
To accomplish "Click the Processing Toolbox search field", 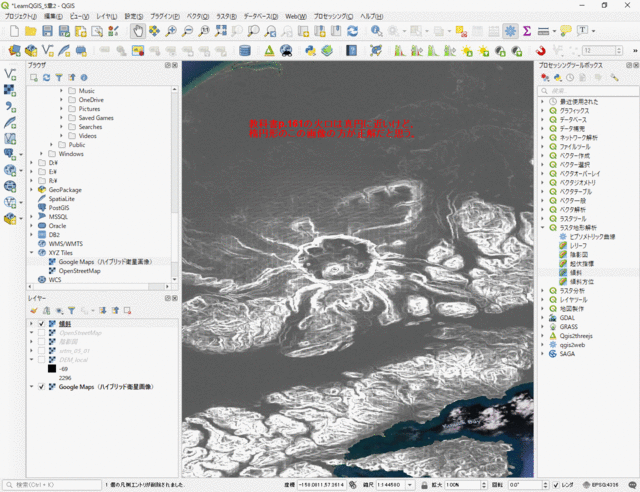I will point(588,91).
